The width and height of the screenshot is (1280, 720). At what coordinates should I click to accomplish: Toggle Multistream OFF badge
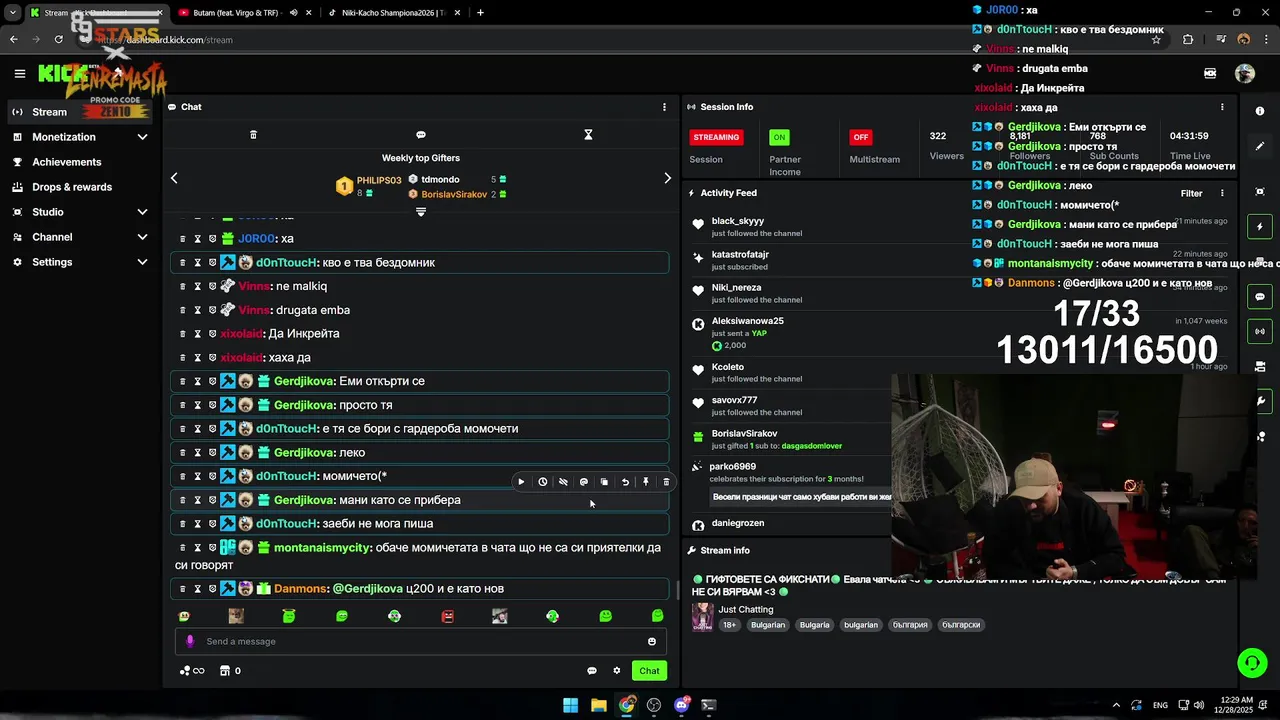point(860,137)
